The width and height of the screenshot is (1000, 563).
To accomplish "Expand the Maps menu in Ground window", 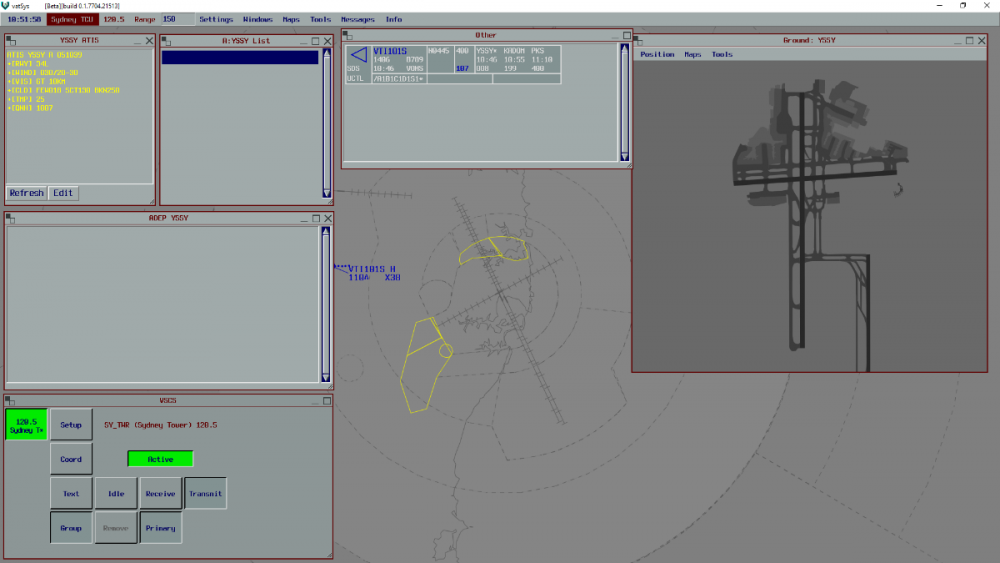I will click(692, 54).
